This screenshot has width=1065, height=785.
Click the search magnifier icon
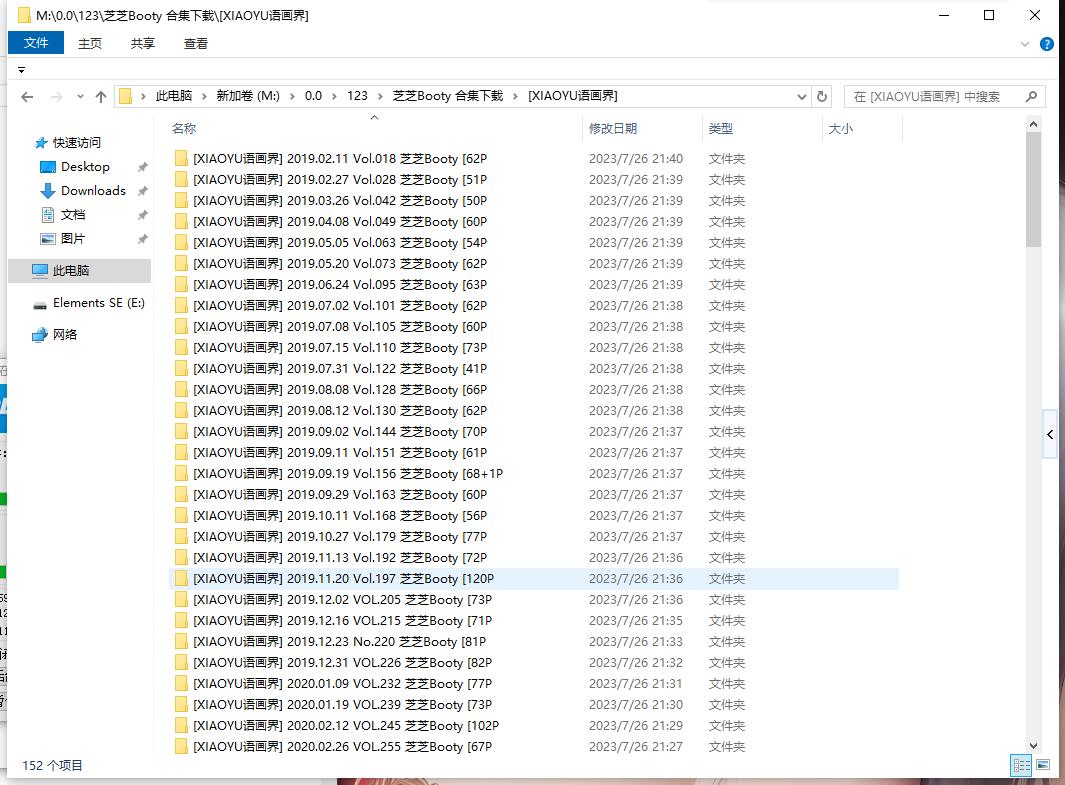point(1031,96)
